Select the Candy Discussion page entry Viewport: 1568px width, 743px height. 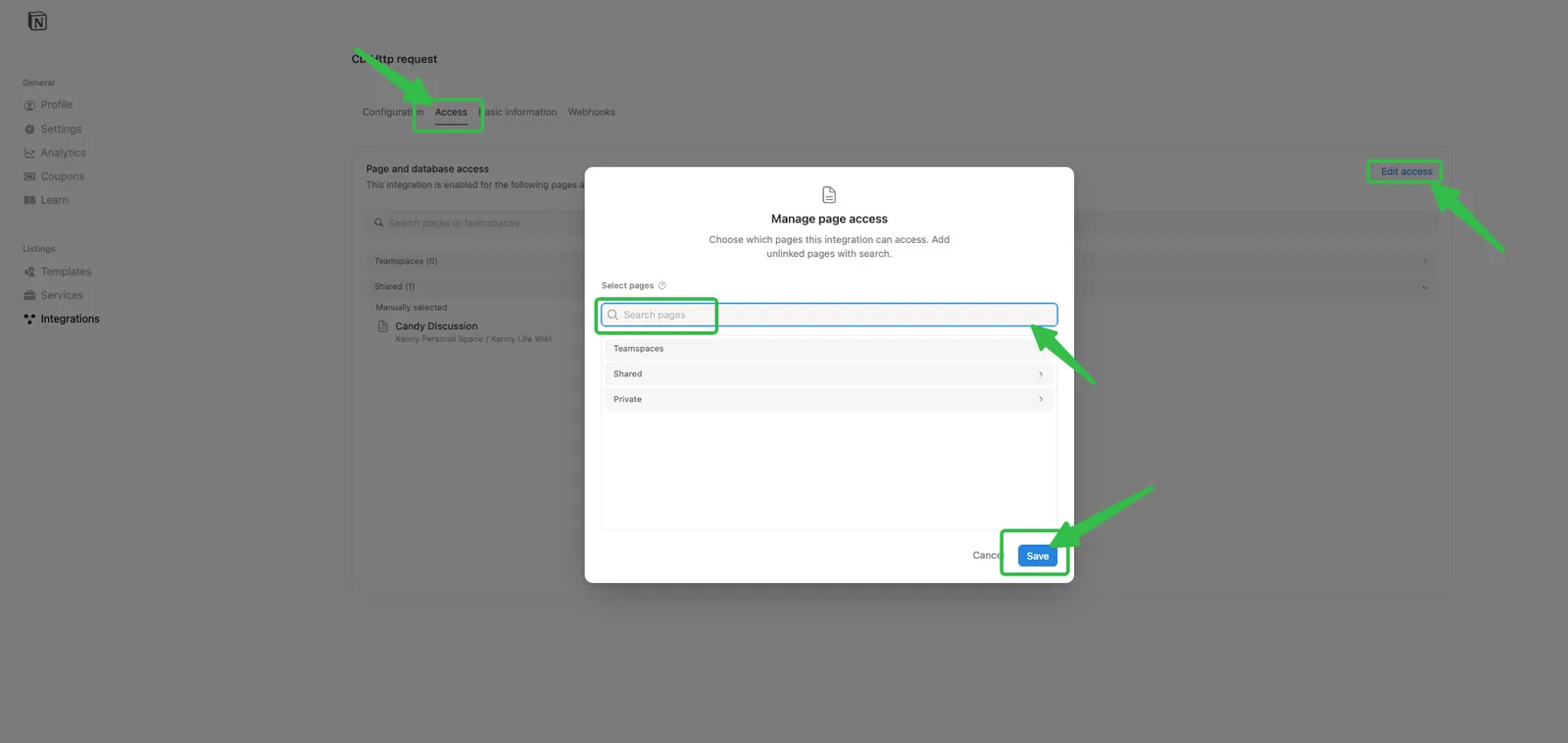(x=436, y=326)
